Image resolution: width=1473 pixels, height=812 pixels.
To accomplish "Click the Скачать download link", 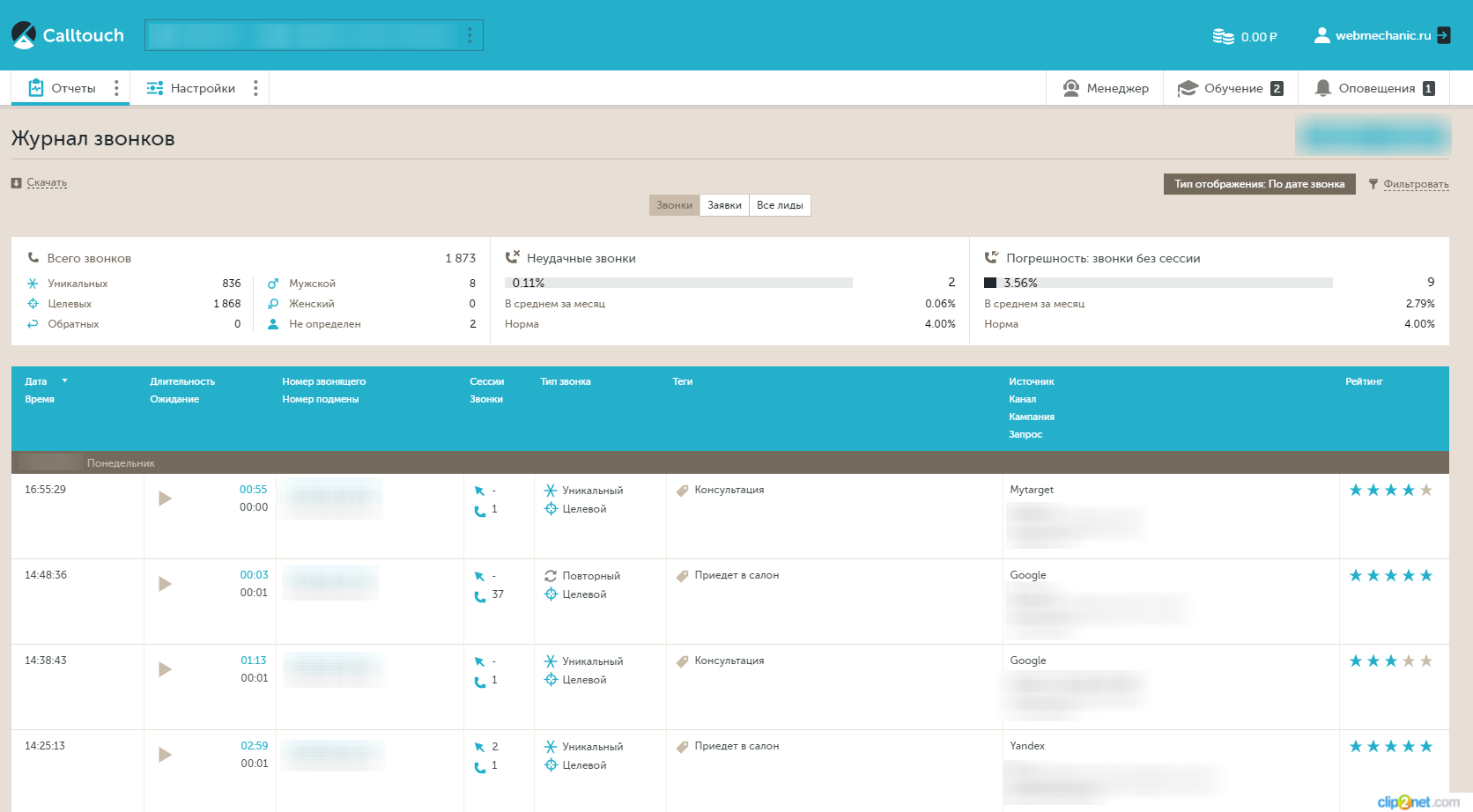I will pyautogui.click(x=47, y=182).
